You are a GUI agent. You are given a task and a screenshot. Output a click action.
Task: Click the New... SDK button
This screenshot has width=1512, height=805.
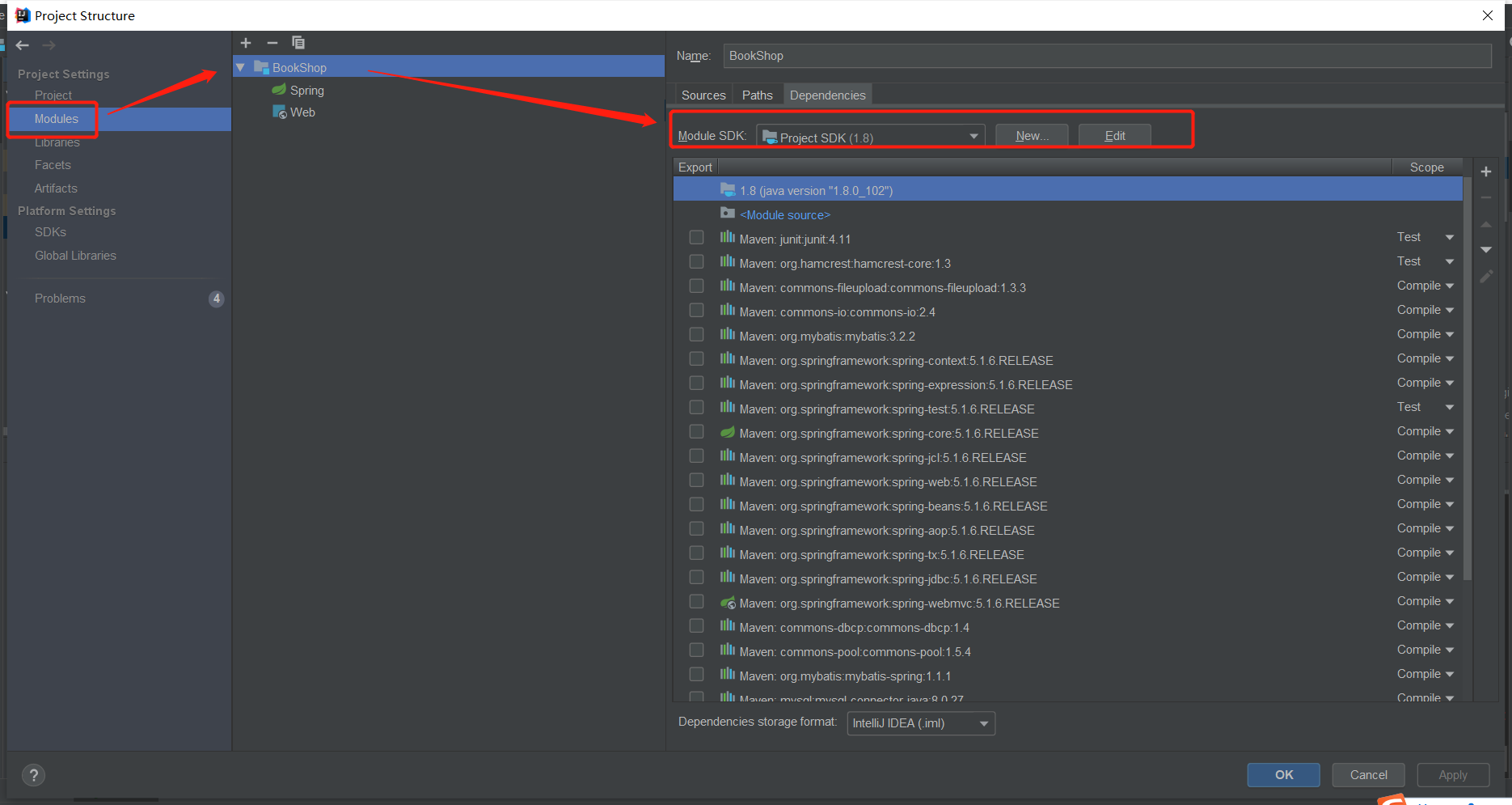pyautogui.click(x=1032, y=136)
